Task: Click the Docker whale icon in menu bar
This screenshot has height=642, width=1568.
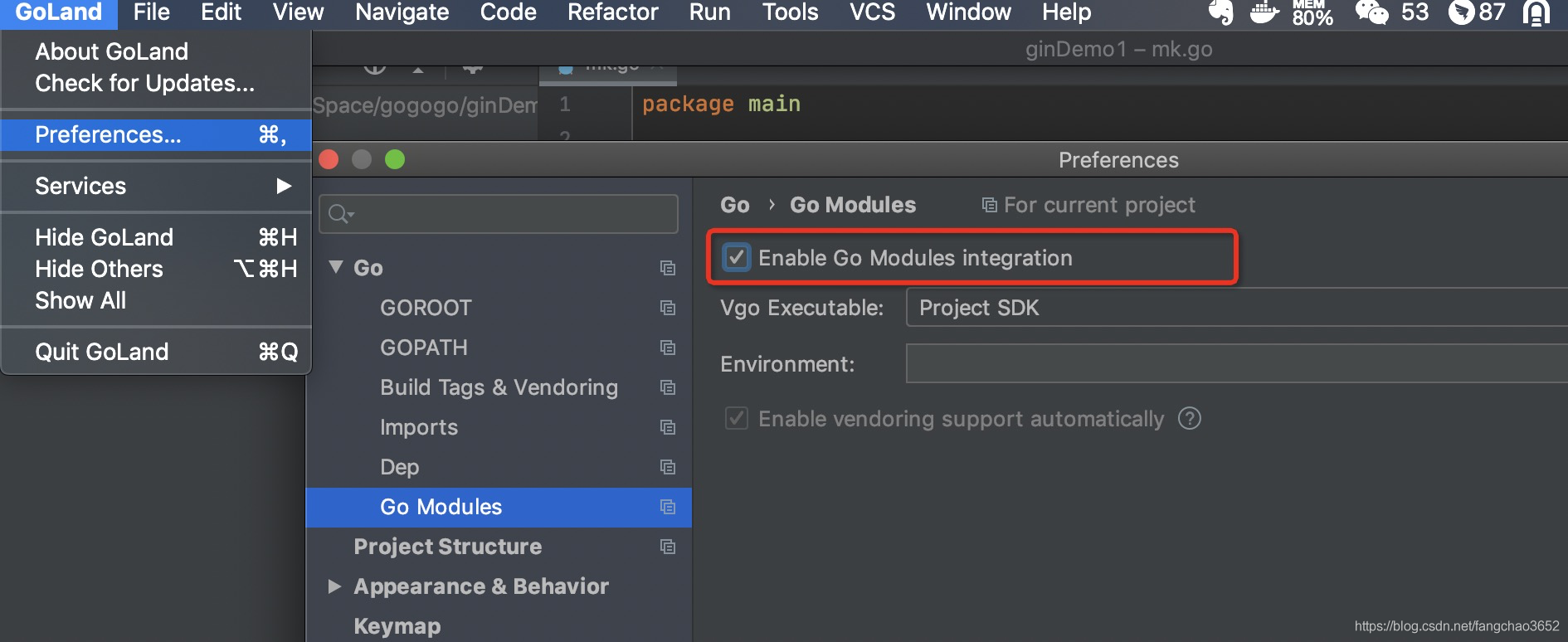Action: [1264, 12]
